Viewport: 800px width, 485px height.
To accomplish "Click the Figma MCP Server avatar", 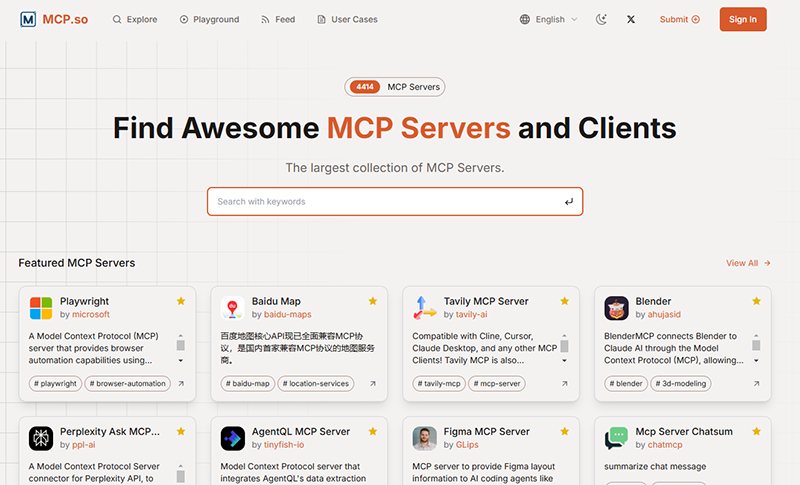I will (x=424, y=439).
